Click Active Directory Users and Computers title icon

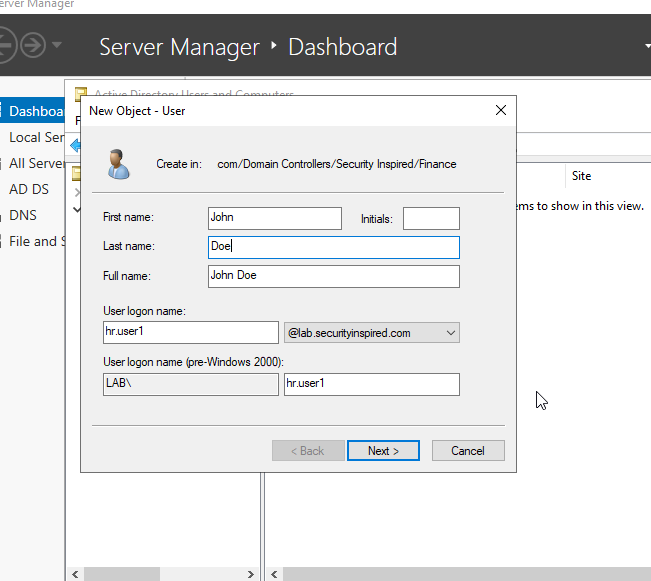81,94
